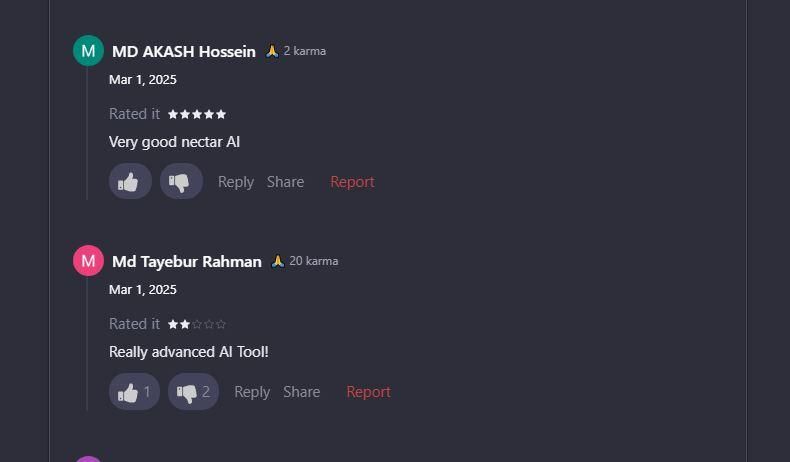The width and height of the screenshot is (790, 462).
Task: Click the five-star rating on Akash's review
Action: pyautogui.click(x=197, y=114)
